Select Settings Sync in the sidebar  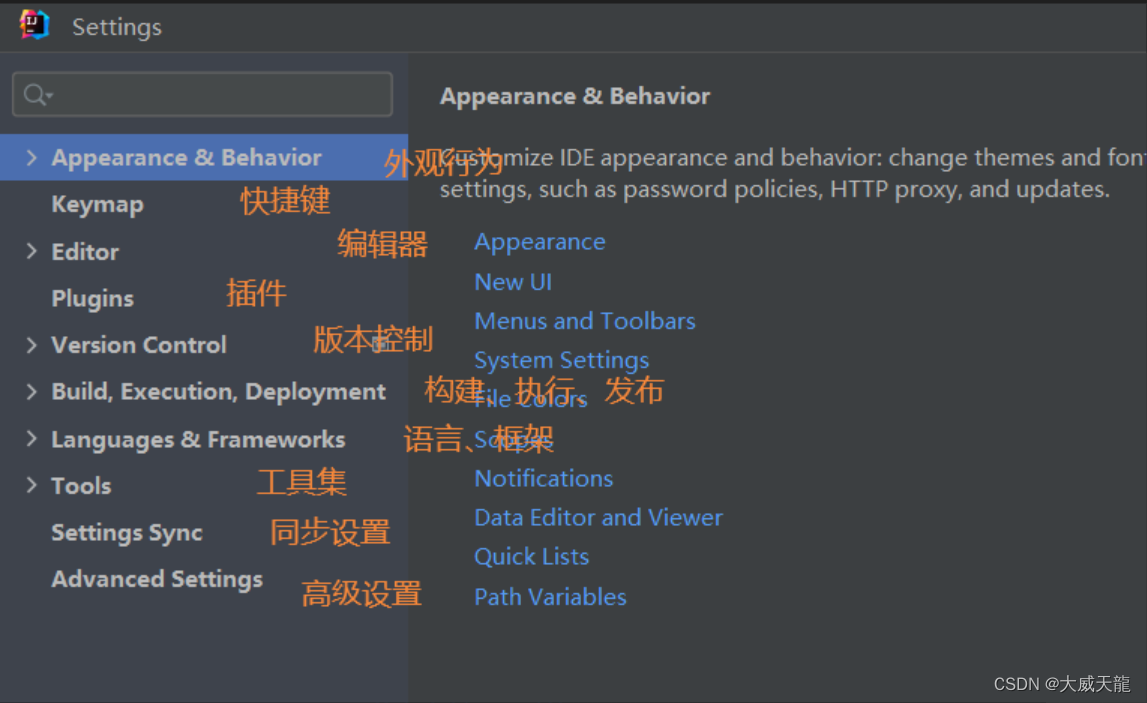[127, 533]
